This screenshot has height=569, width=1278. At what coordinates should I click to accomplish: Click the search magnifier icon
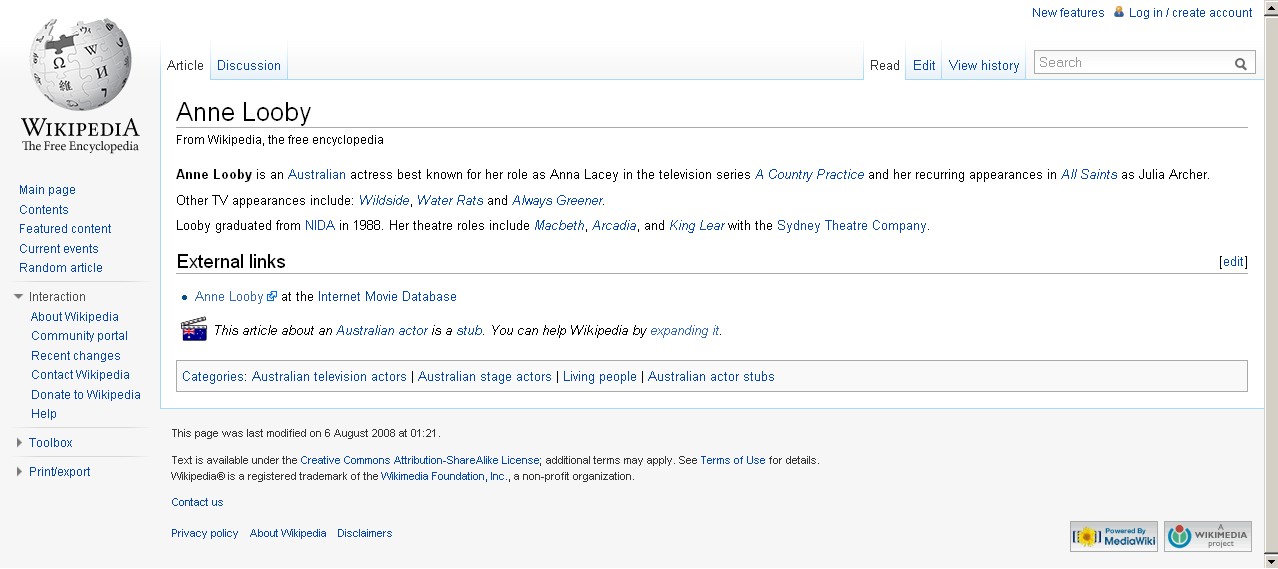1241,64
